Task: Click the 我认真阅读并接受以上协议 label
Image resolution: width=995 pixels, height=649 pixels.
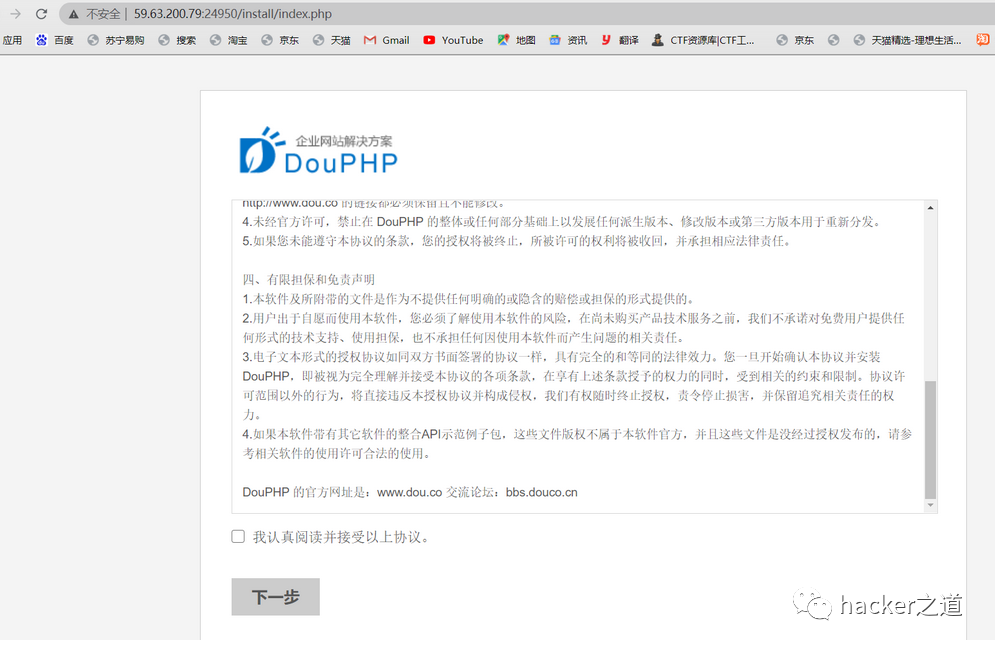Action: [x=341, y=537]
